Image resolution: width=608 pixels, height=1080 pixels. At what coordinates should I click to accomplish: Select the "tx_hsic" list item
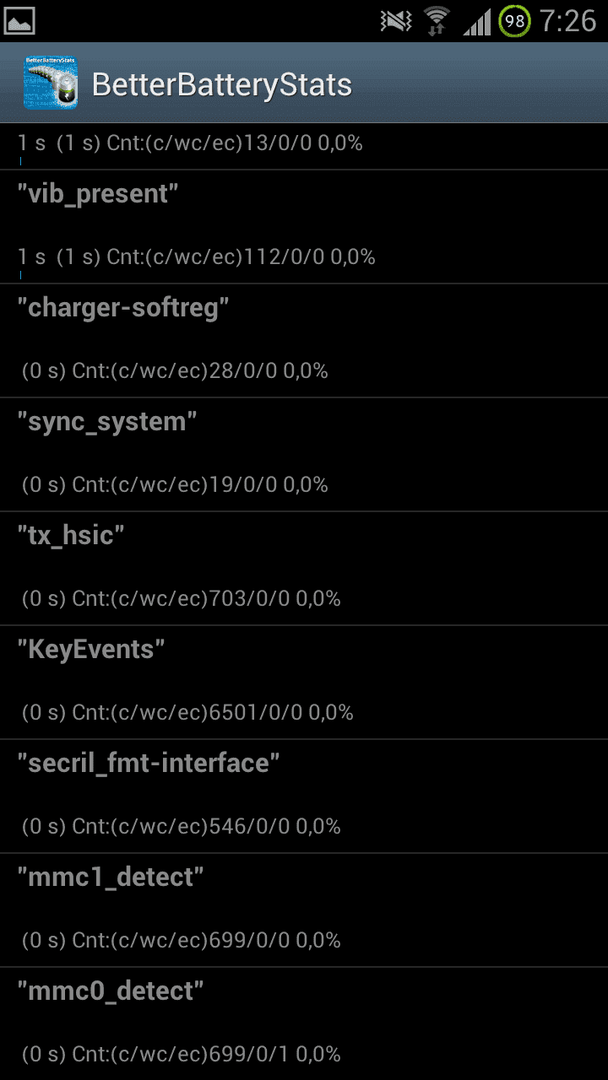304,568
